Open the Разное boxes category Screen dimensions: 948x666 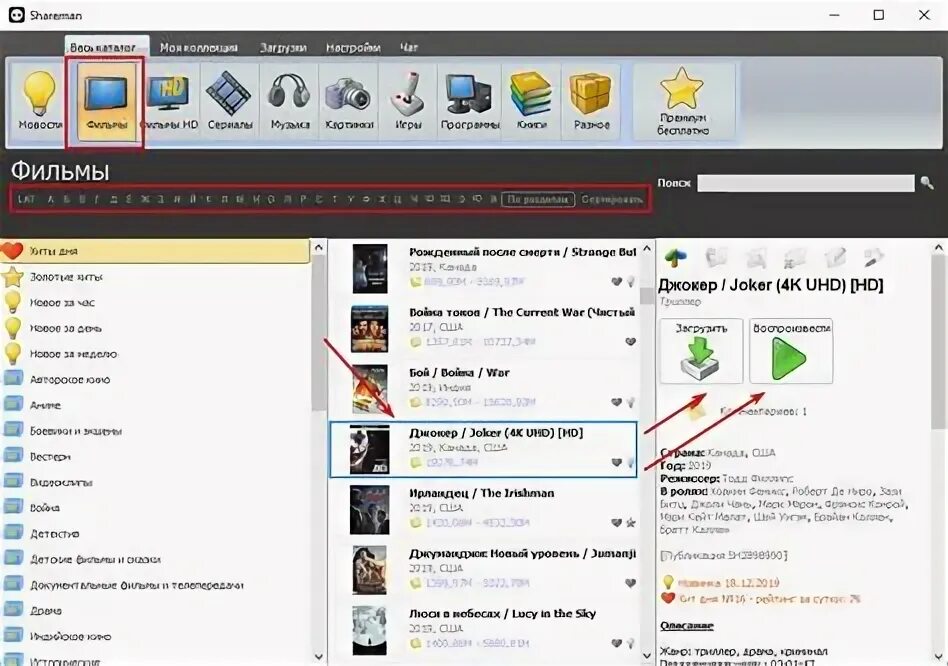coord(591,102)
